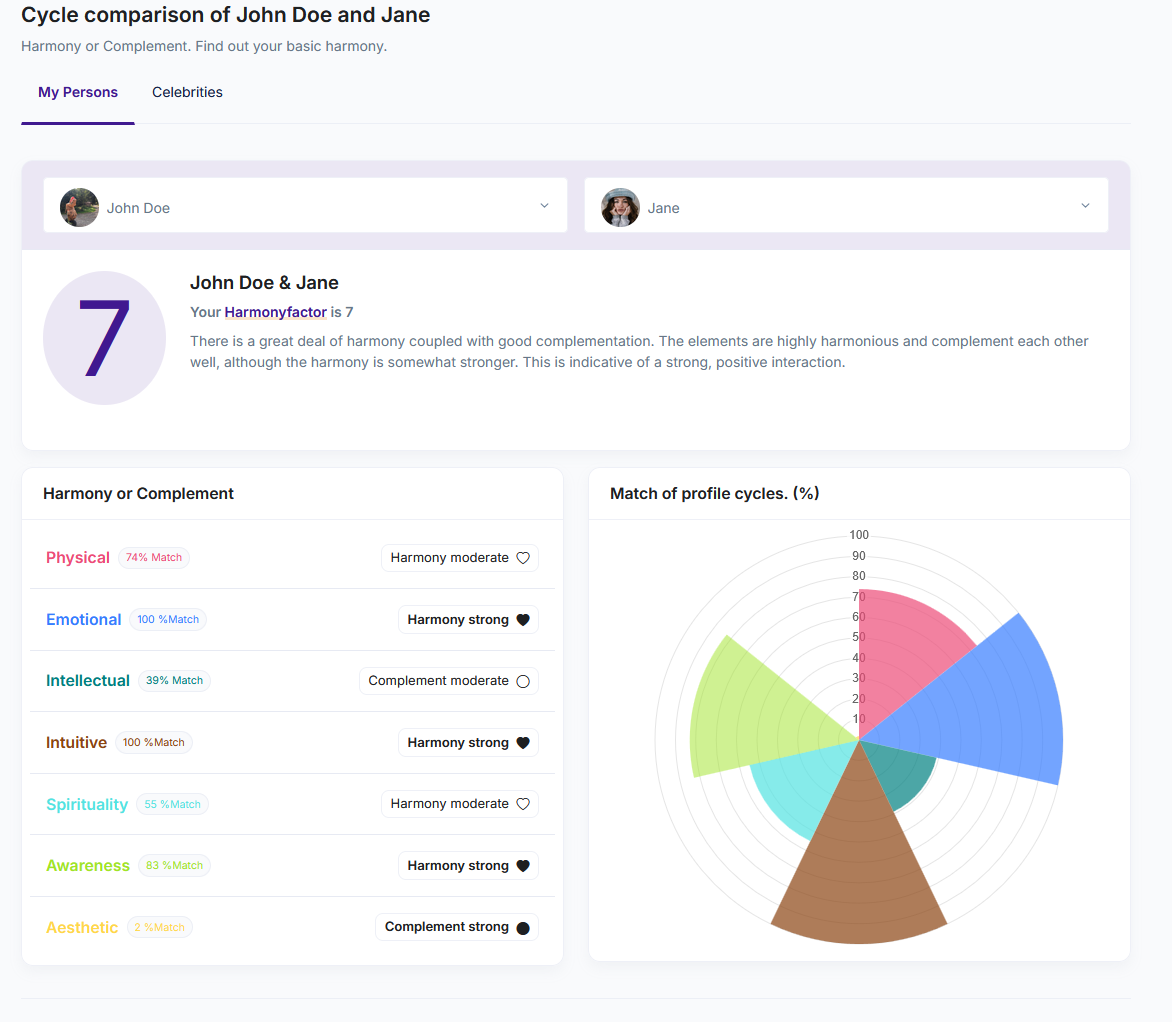This screenshot has height=1022, width=1172.
Task: Expand chevron in John Doe selector
Action: point(544,206)
